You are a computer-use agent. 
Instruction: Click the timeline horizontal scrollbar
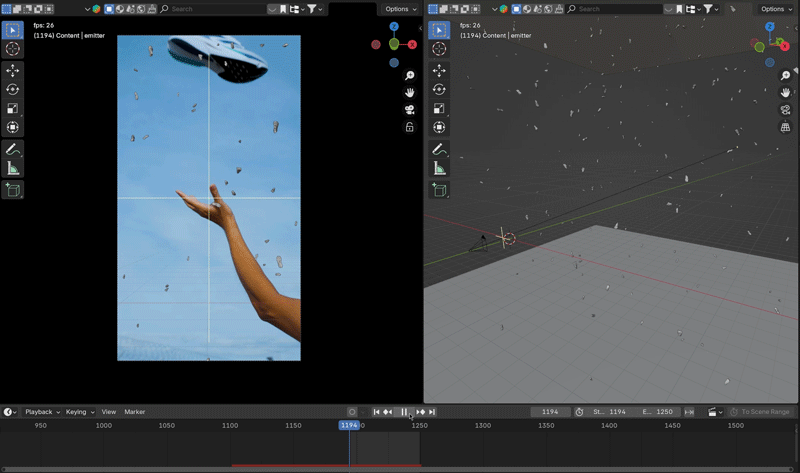(398, 469)
